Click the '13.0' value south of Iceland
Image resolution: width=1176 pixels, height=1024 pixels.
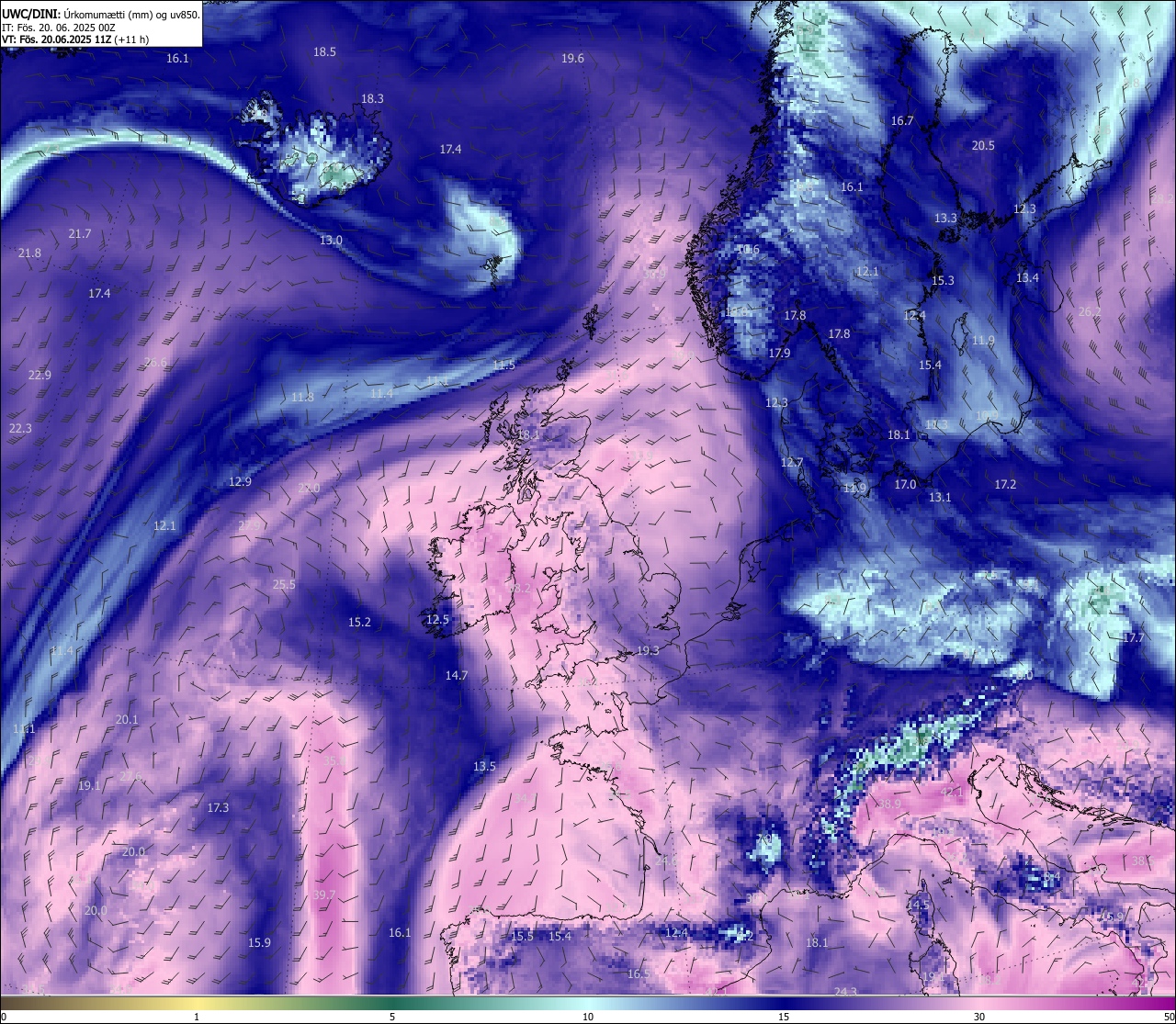click(331, 241)
